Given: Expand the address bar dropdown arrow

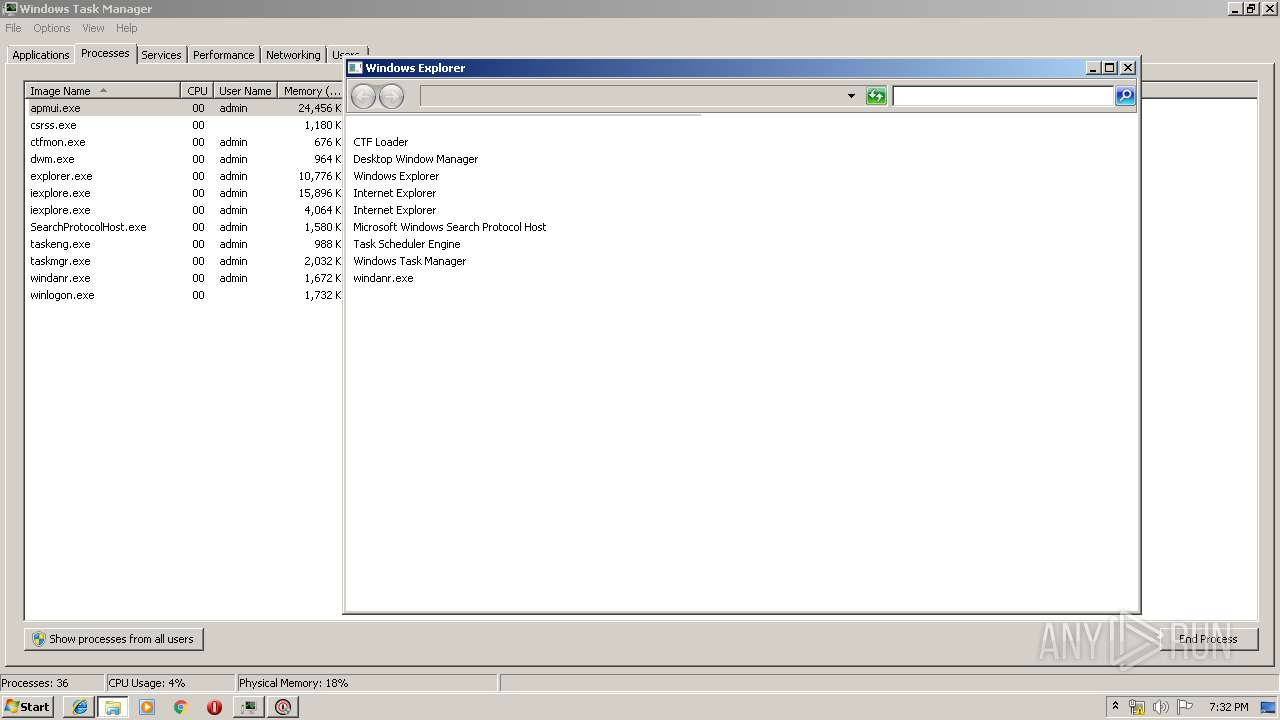Looking at the screenshot, I should coord(851,96).
